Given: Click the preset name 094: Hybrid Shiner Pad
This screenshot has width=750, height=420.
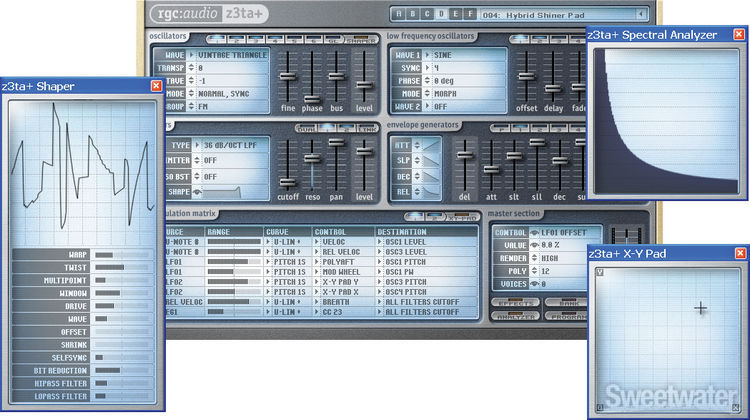Looking at the screenshot, I should pyautogui.click(x=534, y=15).
